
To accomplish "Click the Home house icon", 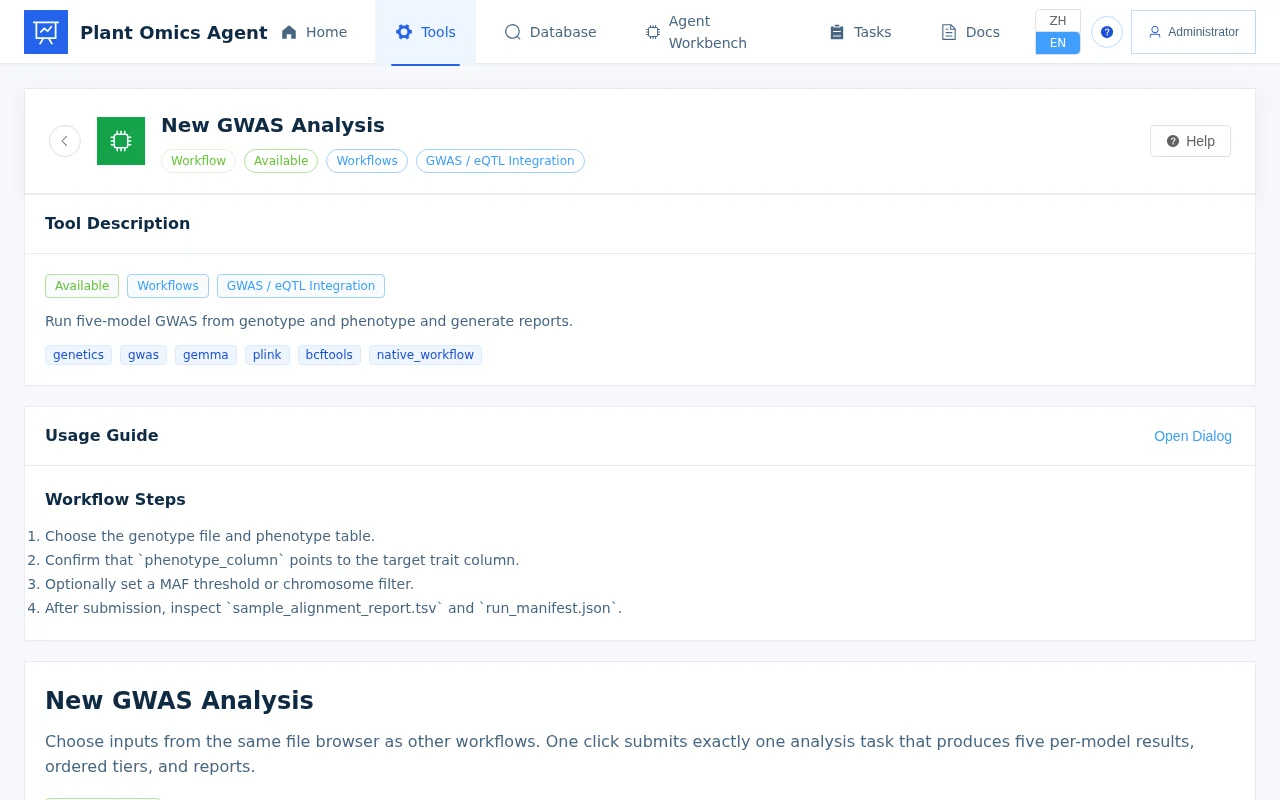I will (x=289, y=32).
